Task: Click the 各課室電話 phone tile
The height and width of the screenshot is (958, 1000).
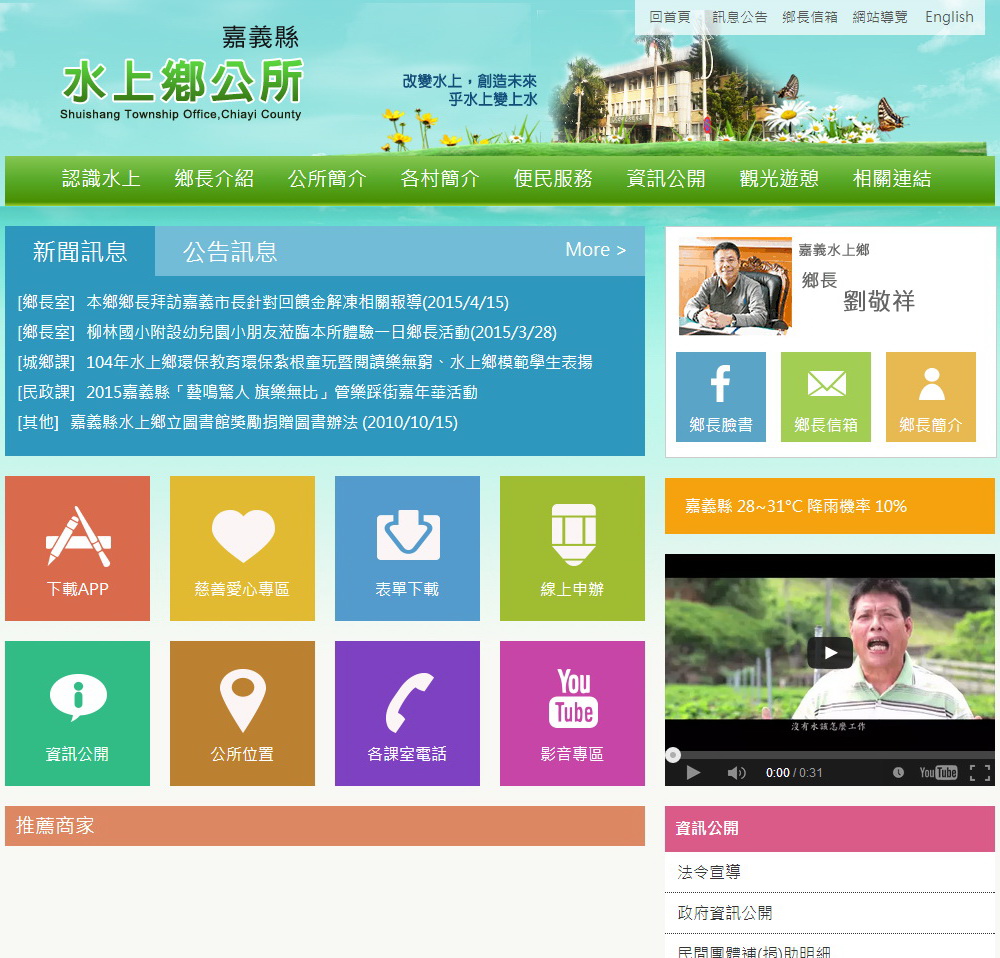Action: (x=407, y=713)
